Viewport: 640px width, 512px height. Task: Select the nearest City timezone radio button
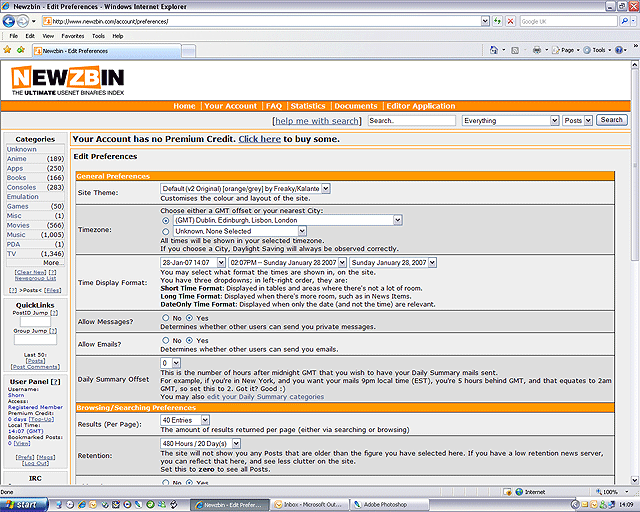pos(165,232)
